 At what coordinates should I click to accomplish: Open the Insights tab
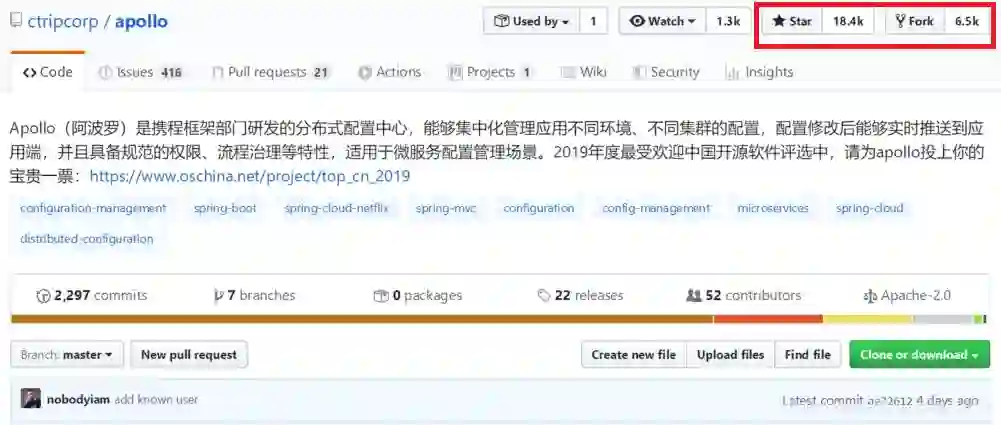(x=760, y=72)
